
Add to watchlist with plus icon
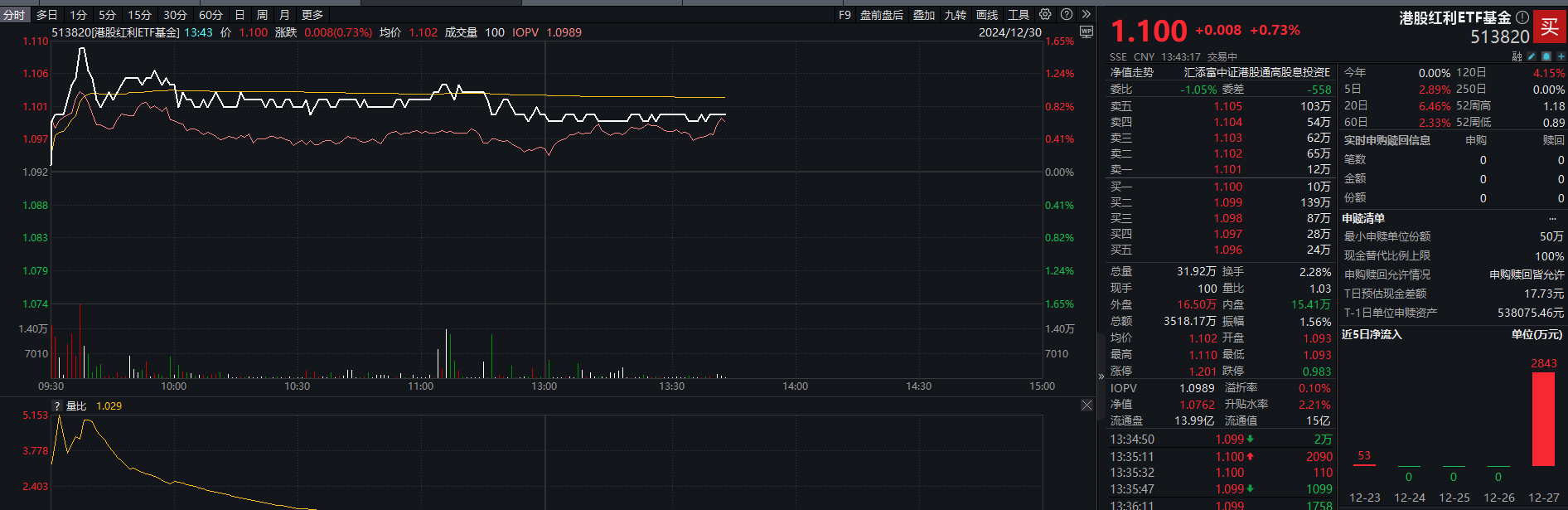point(1561,56)
